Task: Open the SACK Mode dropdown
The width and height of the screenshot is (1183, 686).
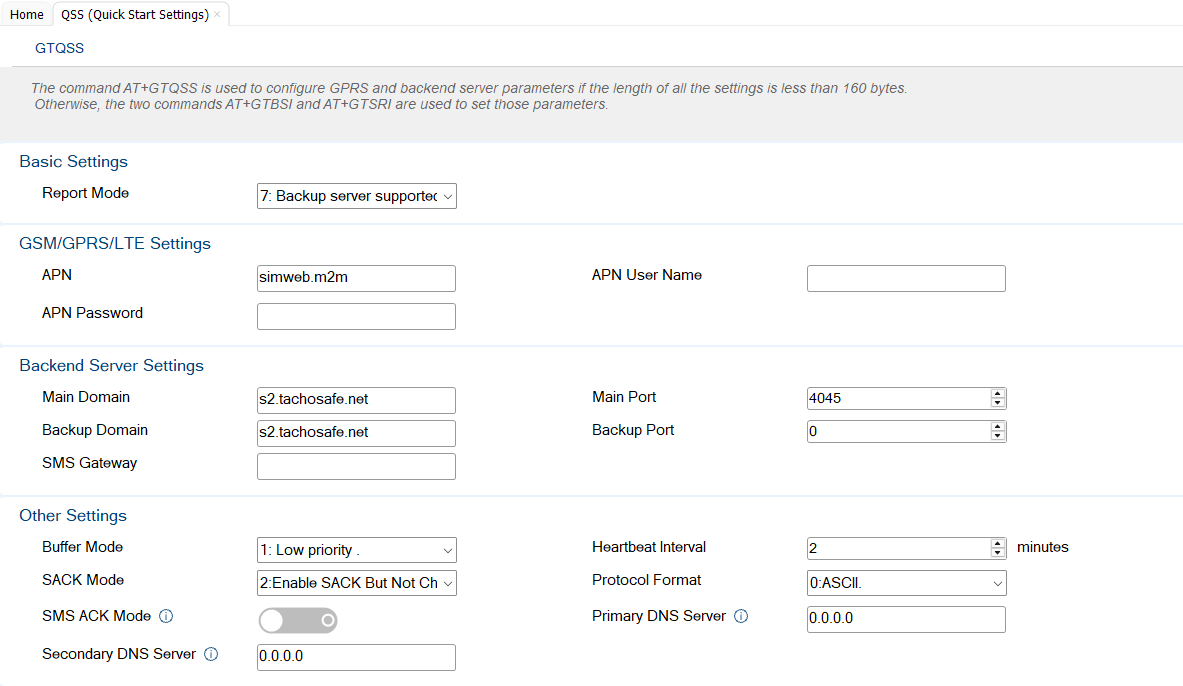Action: coord(356,583)
